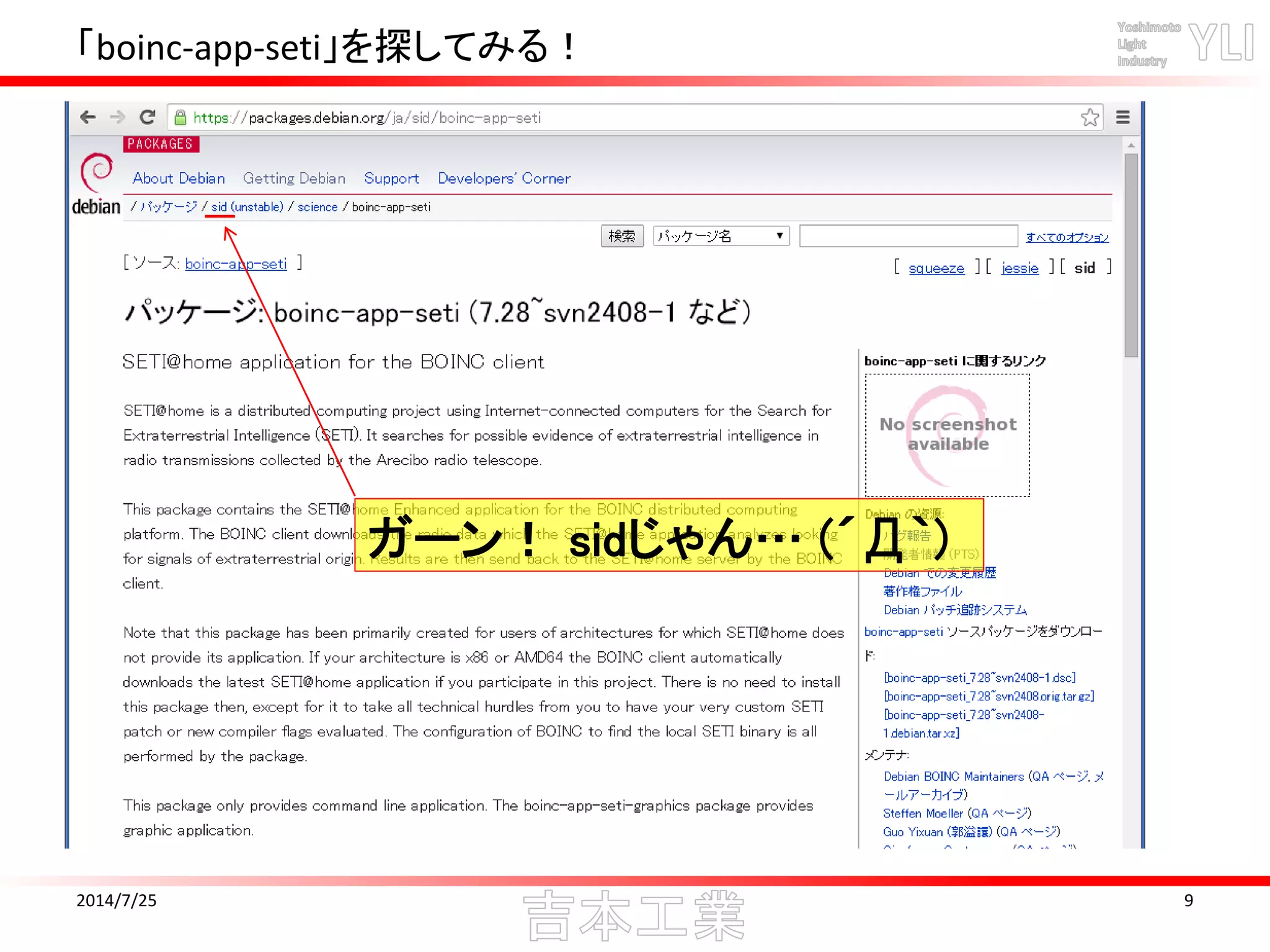
Task: Click the package search text field
Action: [x=908, y=236]
